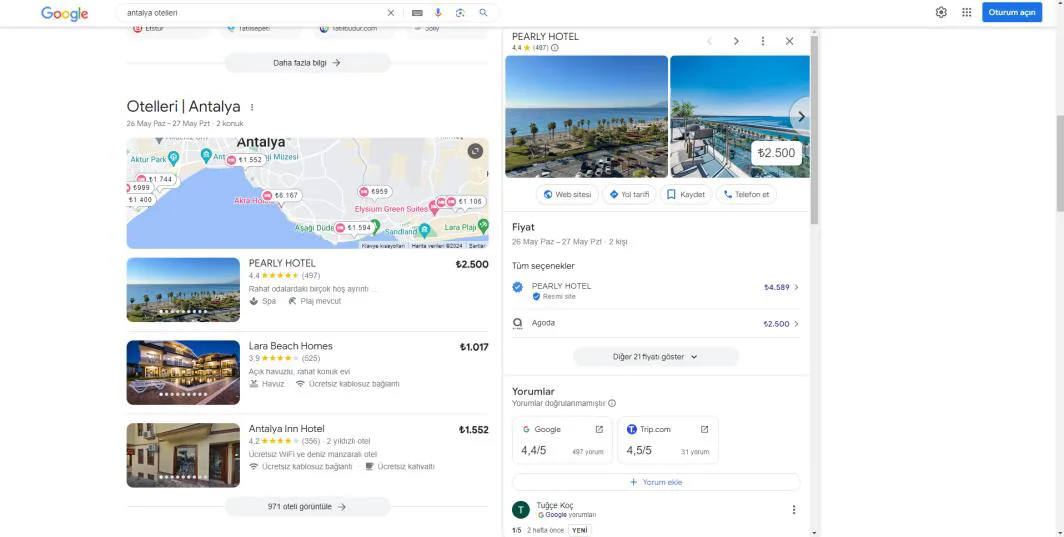The height and width of the screenshot is (537, 1064).
Task: Click the detail panel's vertical scrollbar
Action: click(x=814, y=129)
